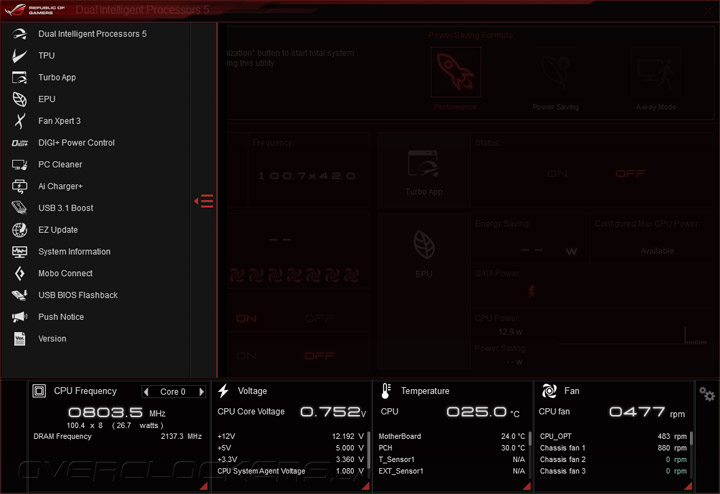Open TPU menu entry

[x=46, y=56]
